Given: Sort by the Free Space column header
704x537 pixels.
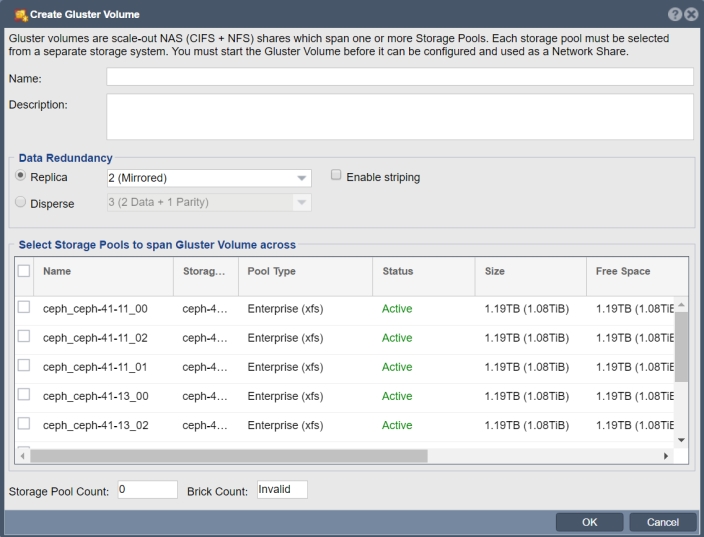Looking at the screenshot, I should pyautogui.click(x=637, y=276).
